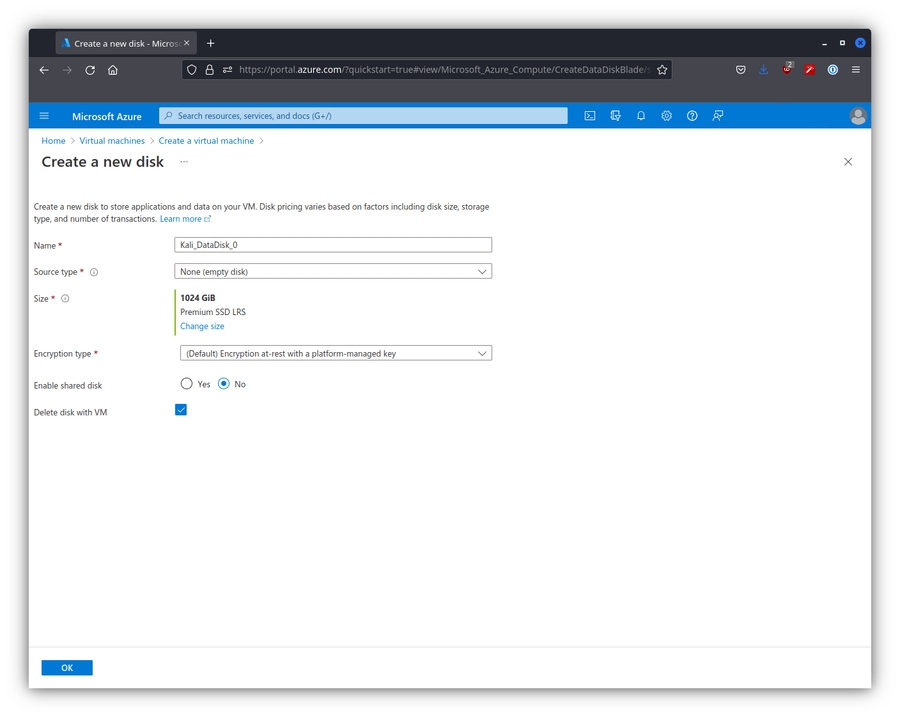Select Yes for Enable shared disk

tap(187, 384)
